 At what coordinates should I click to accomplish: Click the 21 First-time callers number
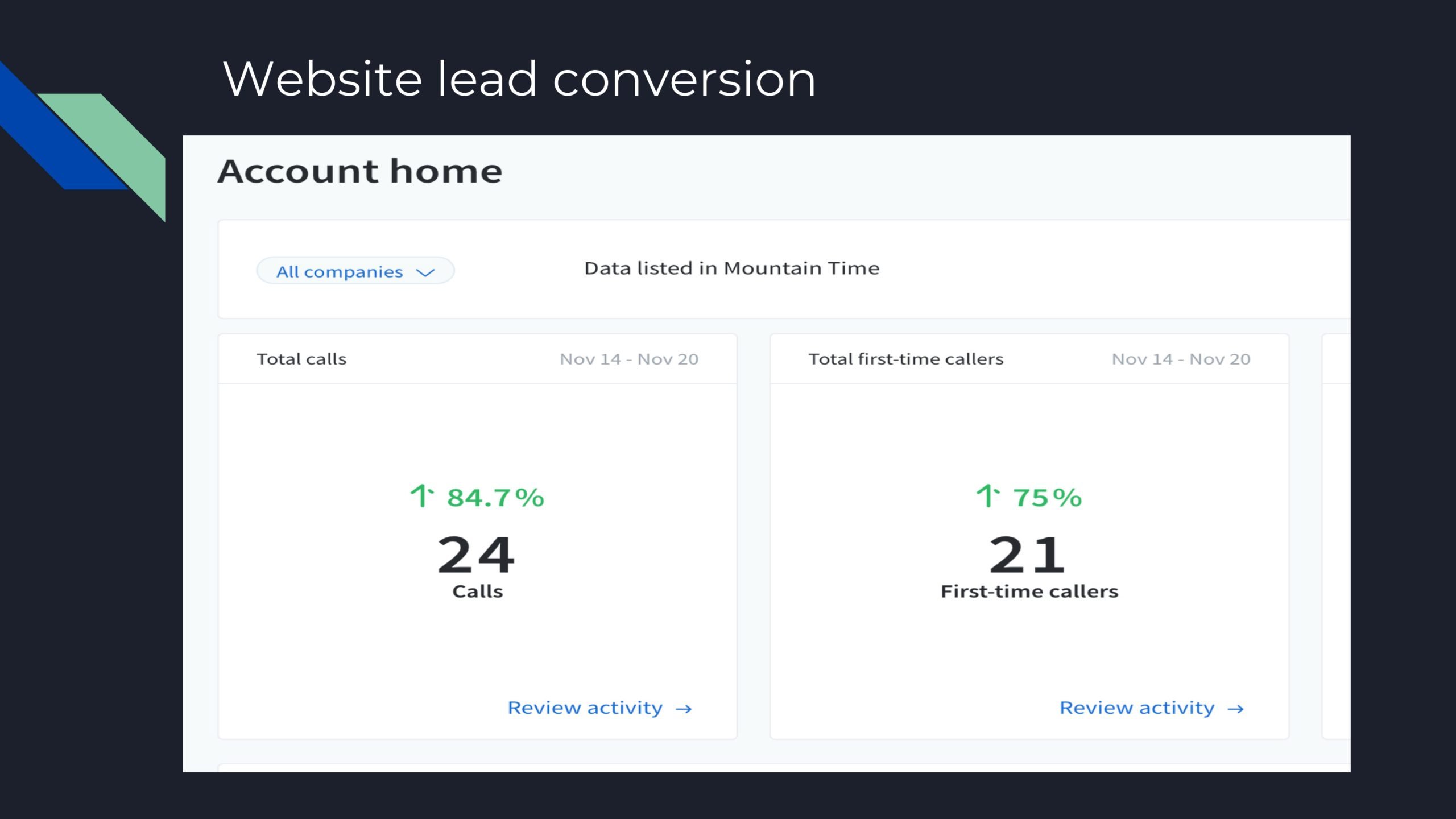(x=1027, y=555)
